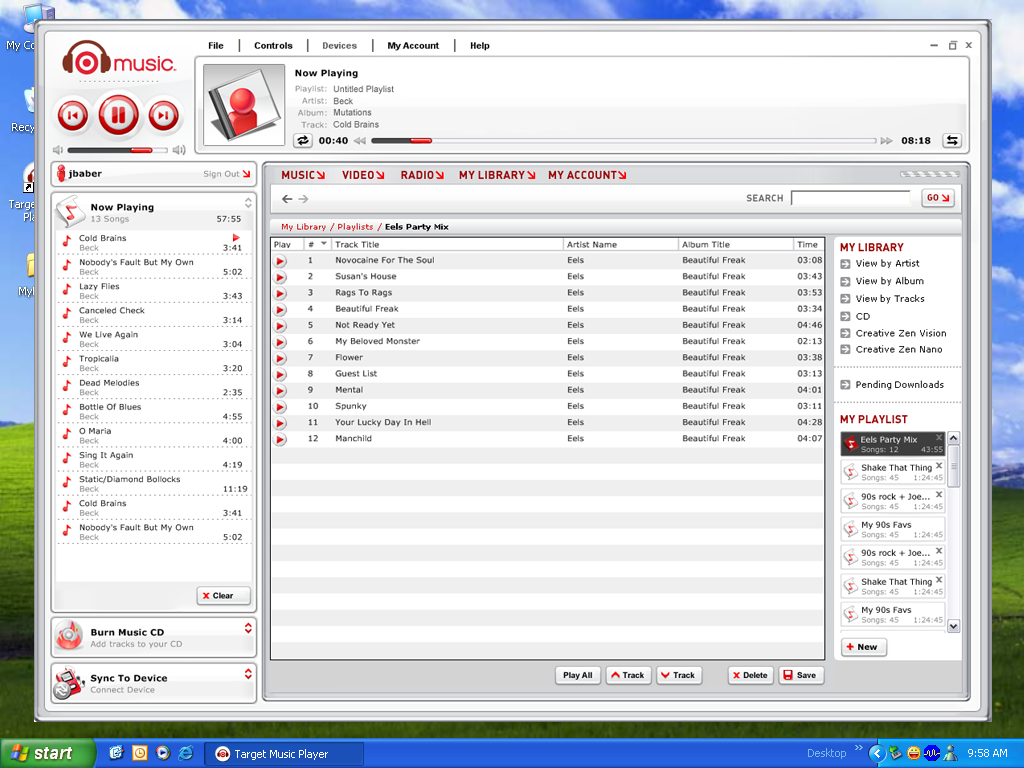Click Sign Out next to jbaber

click(x=227, y=174)
